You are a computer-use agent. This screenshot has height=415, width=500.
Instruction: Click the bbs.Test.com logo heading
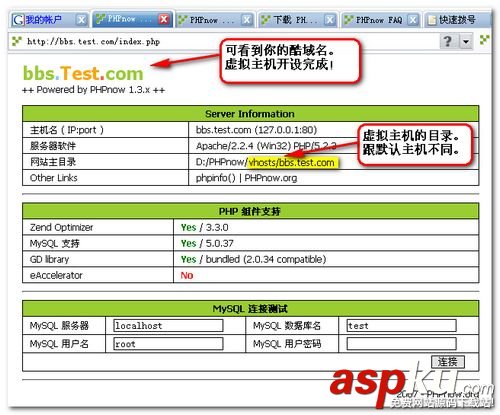(83, 73)
